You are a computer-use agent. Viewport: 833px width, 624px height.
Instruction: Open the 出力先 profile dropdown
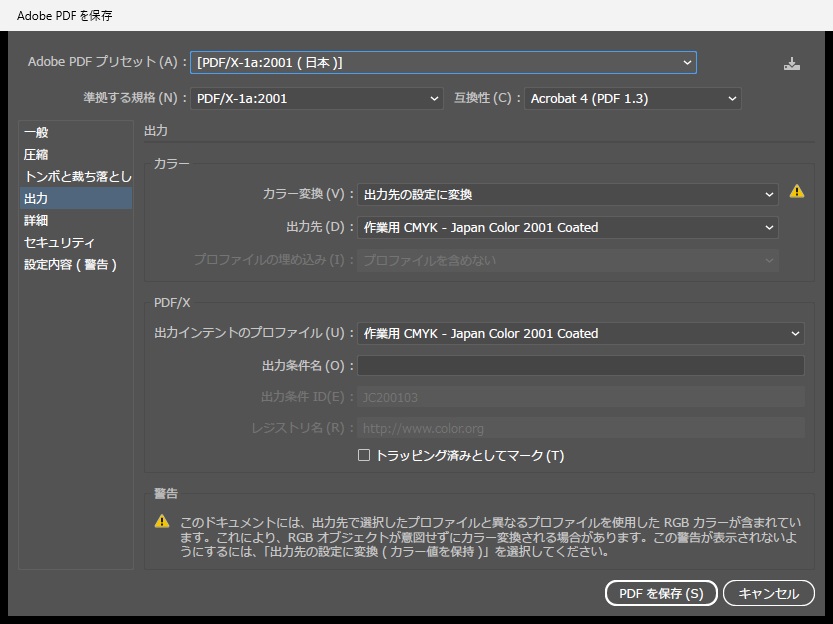click(567, 227)
